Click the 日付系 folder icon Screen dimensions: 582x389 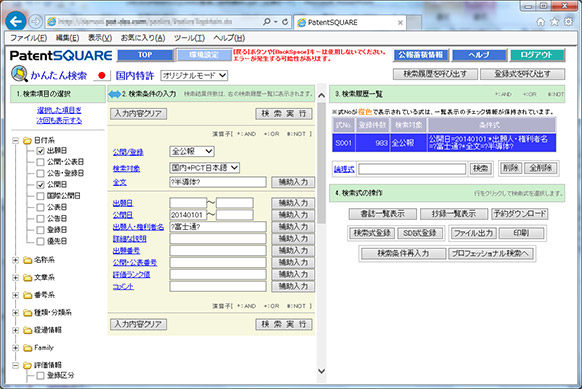click(27, 140)
